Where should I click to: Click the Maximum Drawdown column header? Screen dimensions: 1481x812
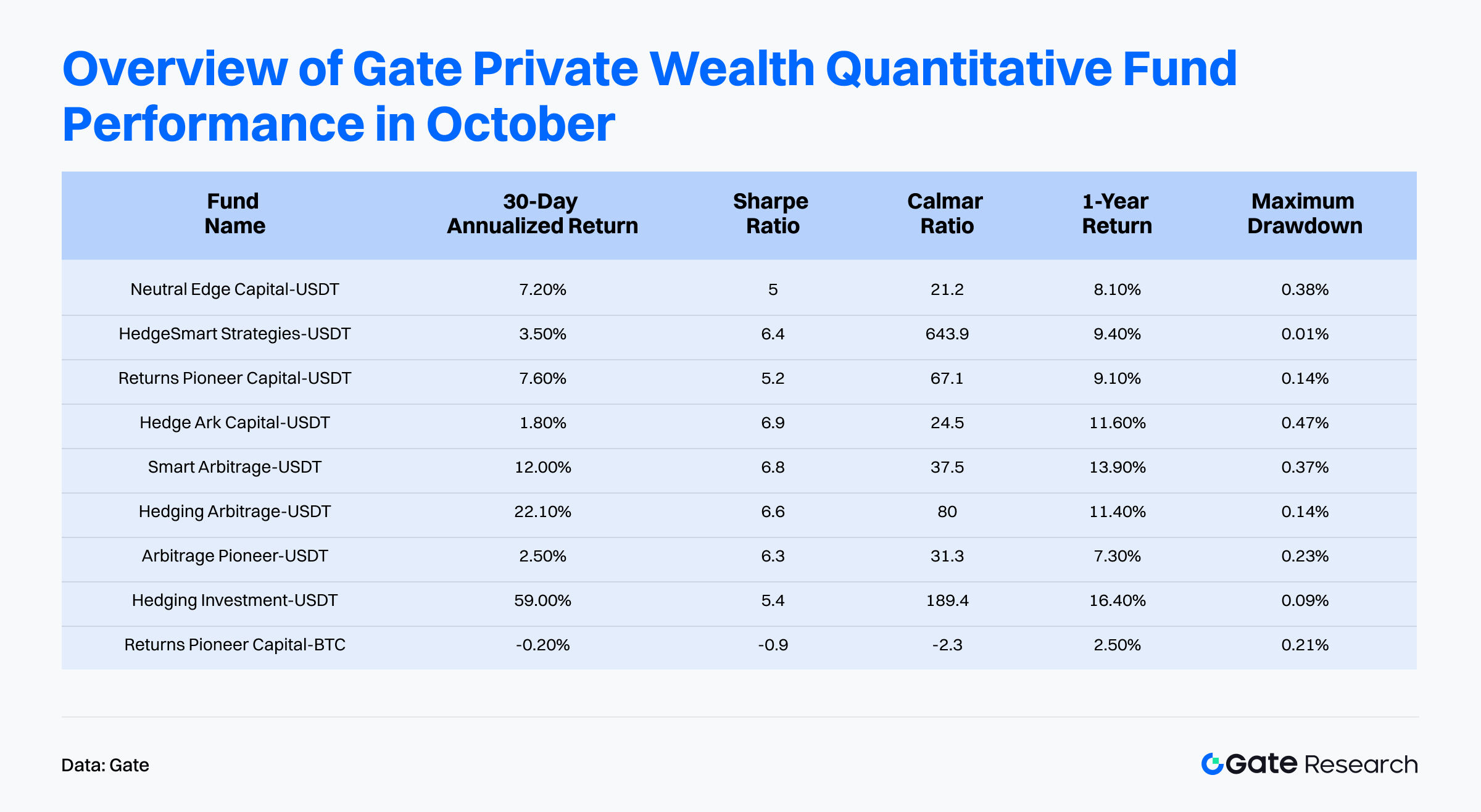pos(1304,213)
